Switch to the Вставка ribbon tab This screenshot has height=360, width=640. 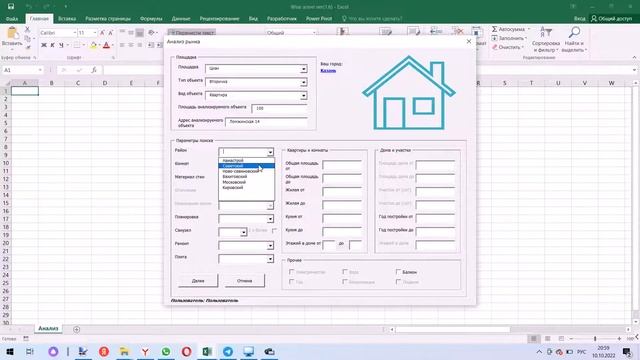[x=67, y=19]
